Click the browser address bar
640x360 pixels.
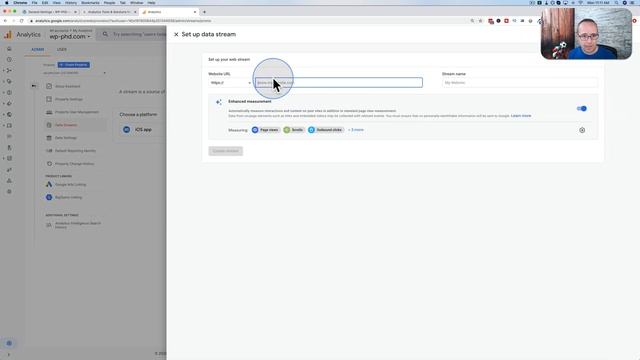tap(249, 21)
